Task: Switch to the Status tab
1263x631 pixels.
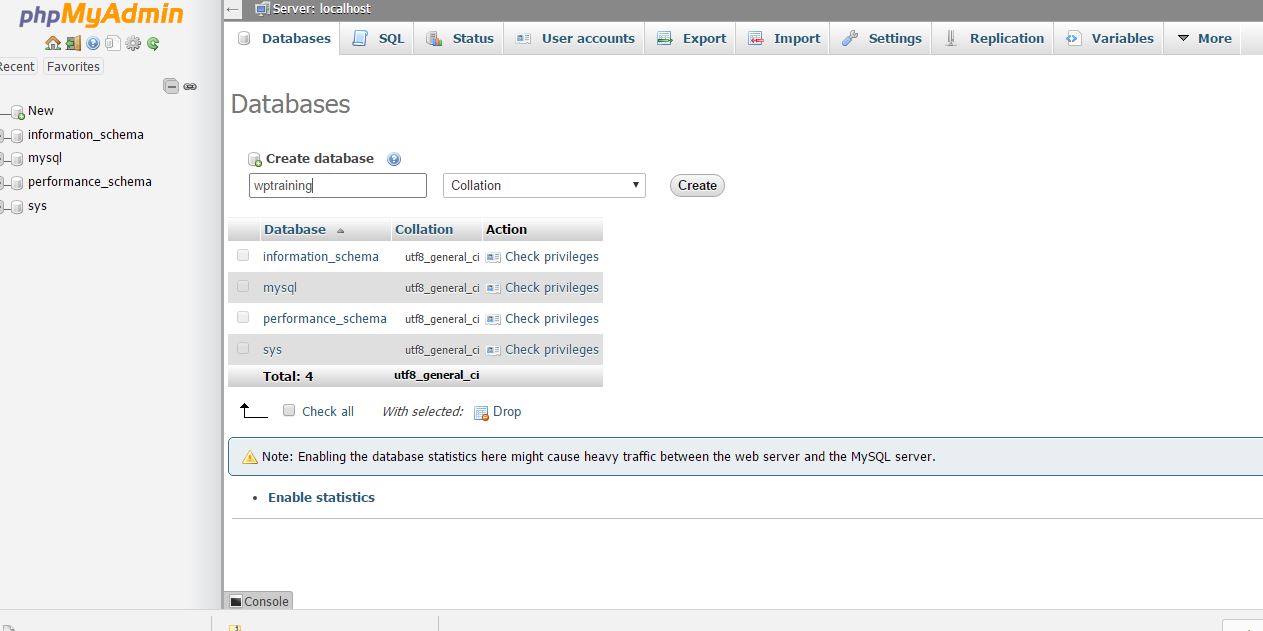Action: coord(460,38)
